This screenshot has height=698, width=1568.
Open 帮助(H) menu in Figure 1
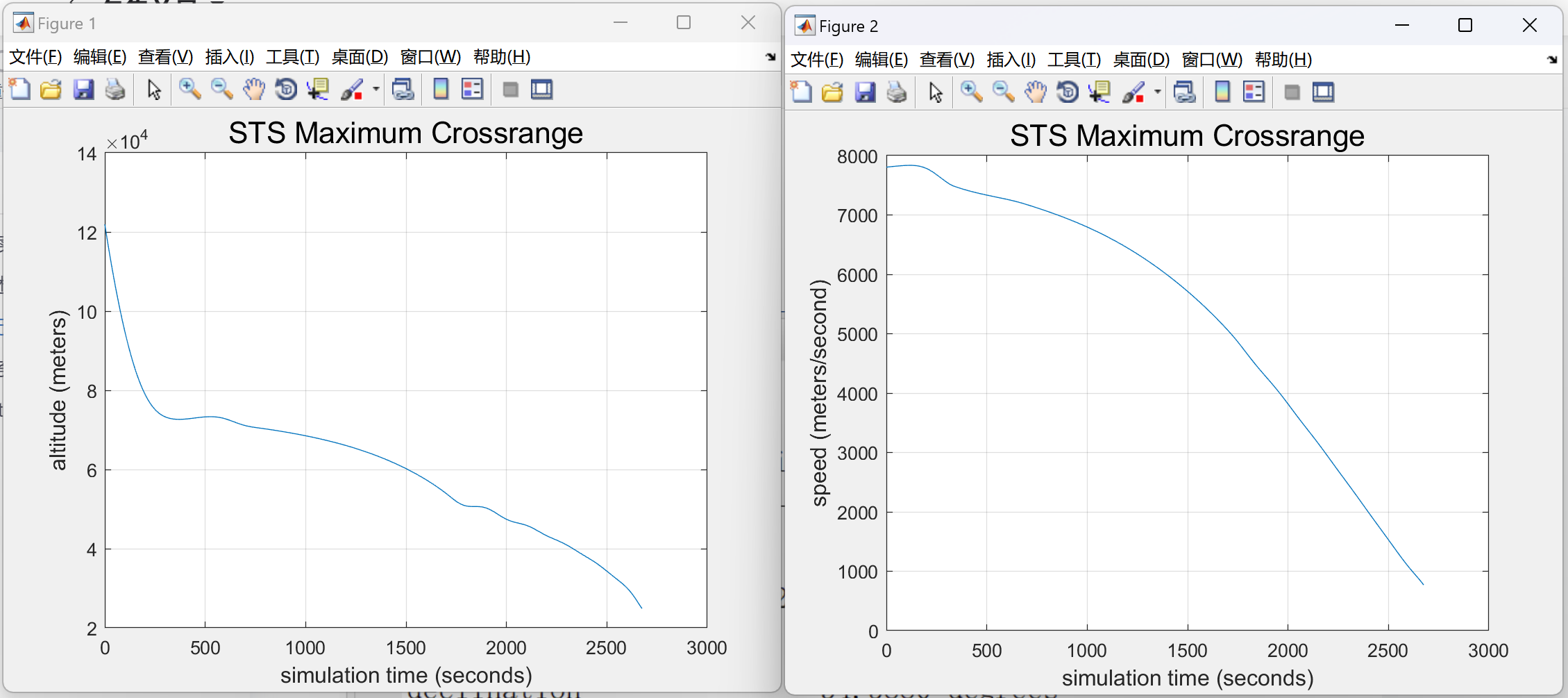tap(502, 57)
